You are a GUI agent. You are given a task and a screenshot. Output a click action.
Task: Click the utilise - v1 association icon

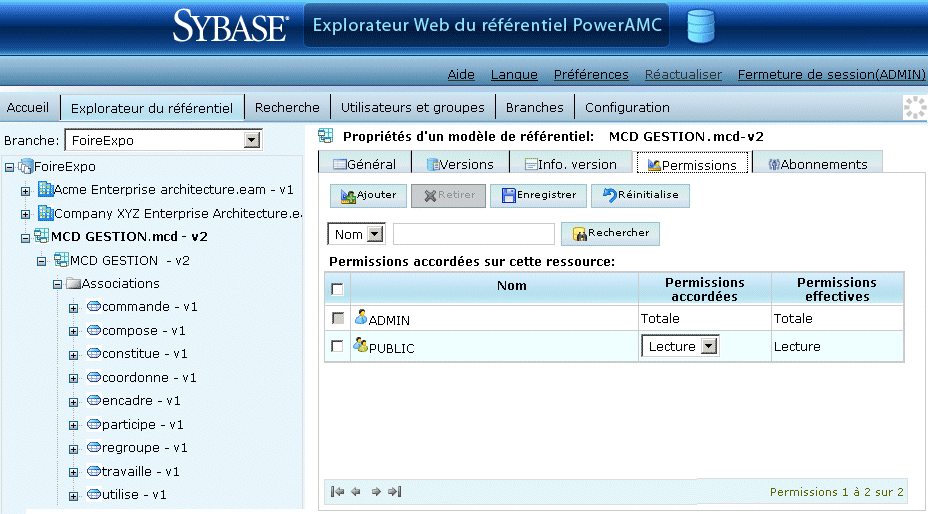[94, 494]
